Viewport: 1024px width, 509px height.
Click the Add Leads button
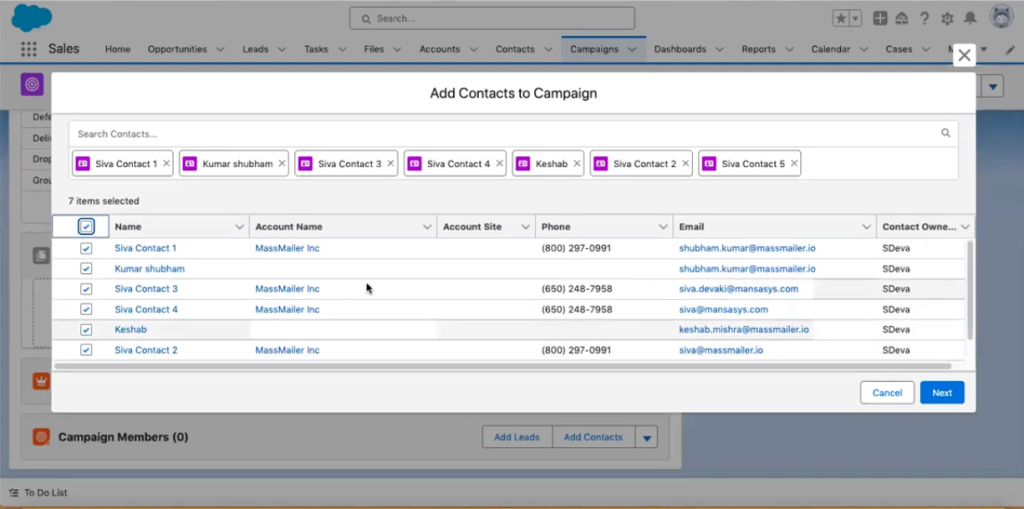[x=517, y=437]
